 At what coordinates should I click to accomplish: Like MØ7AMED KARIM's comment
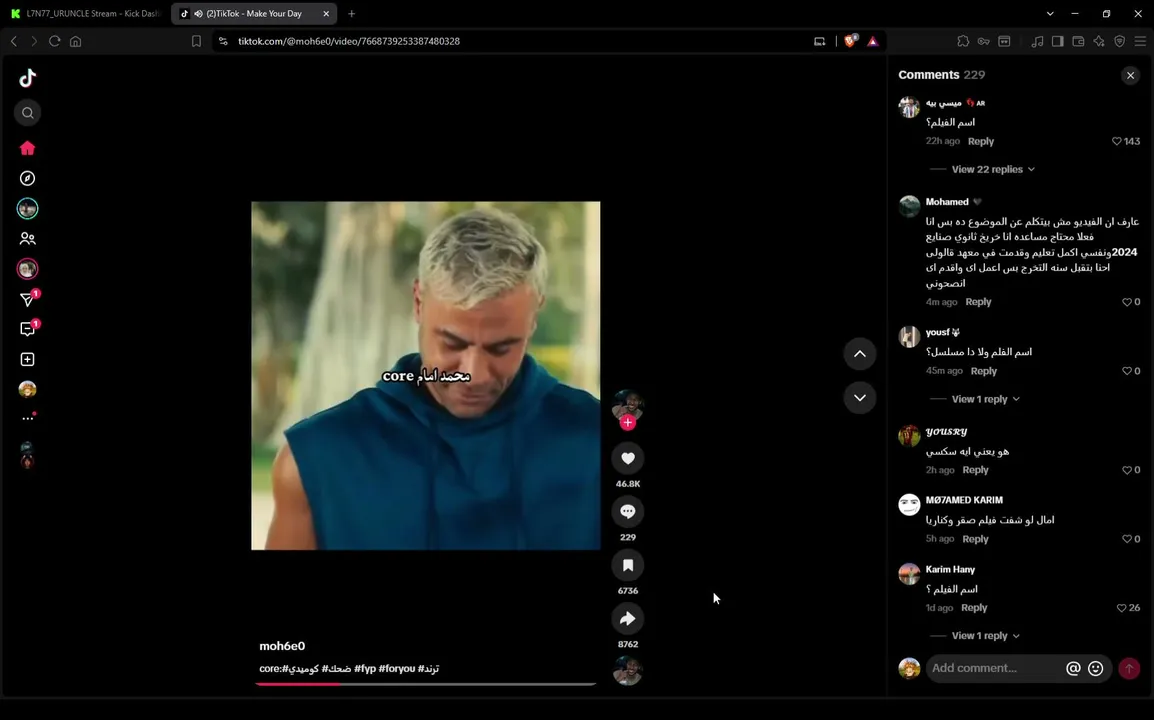click(1127, 539)
